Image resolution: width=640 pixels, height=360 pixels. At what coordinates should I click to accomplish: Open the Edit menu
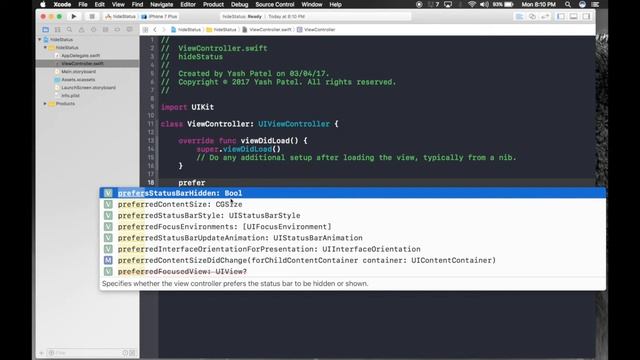(100, 4)
